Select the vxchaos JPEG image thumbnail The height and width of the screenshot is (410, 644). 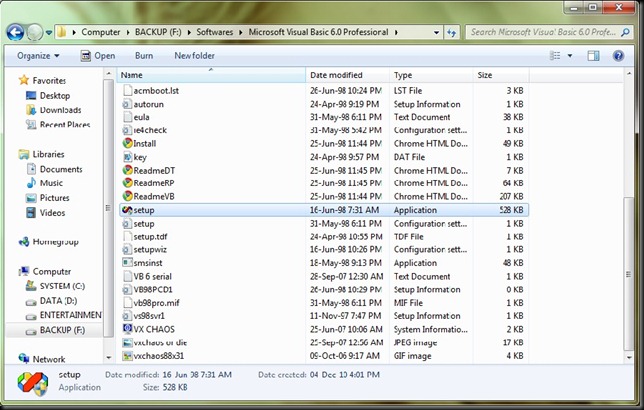(x=127, y=342)
